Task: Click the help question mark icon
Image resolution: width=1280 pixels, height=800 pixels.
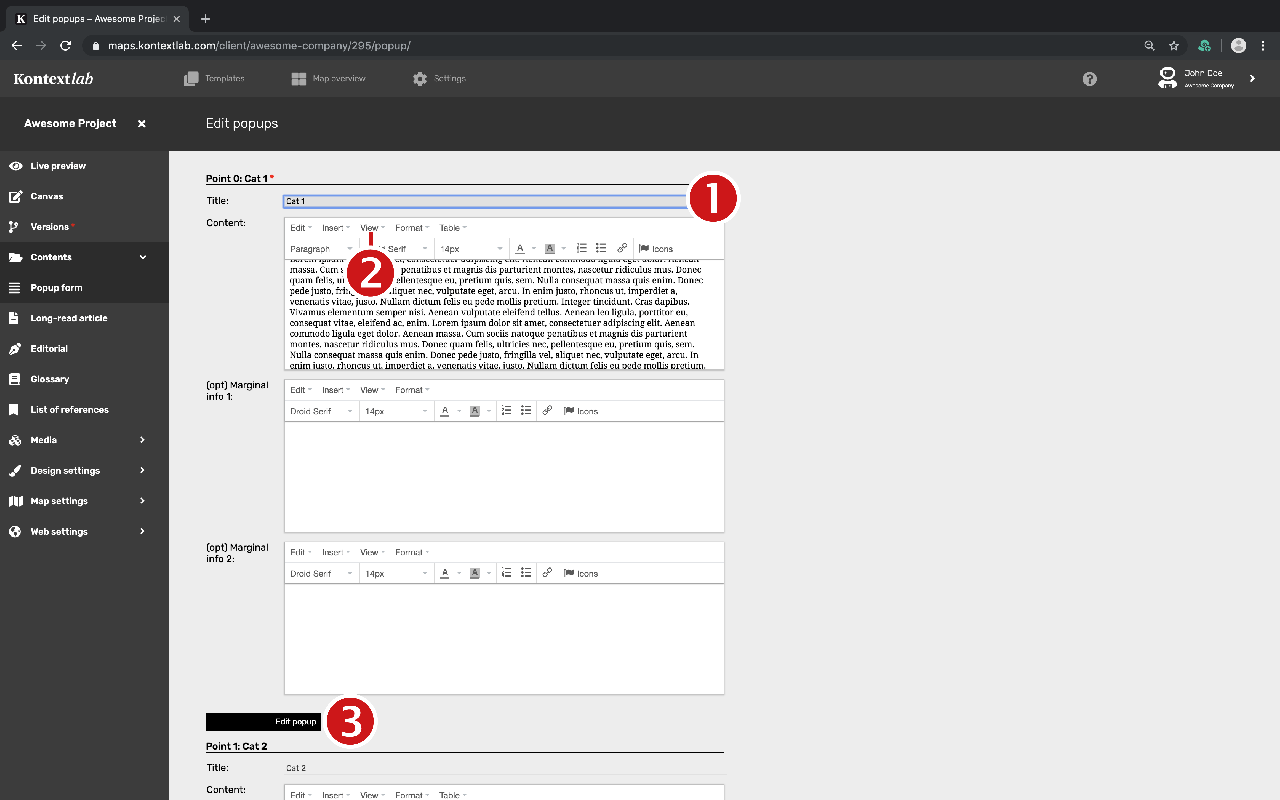Action: click(x=1090, y=79)
